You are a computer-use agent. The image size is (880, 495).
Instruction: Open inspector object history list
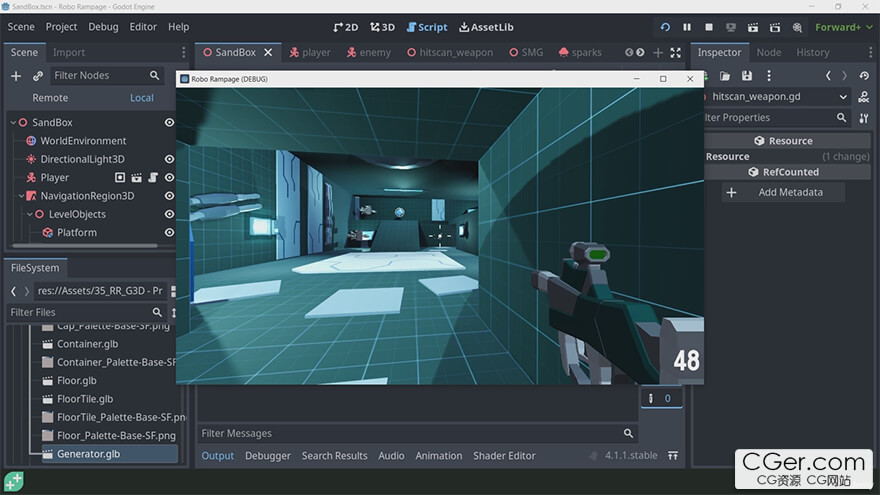tap(864, 76)
